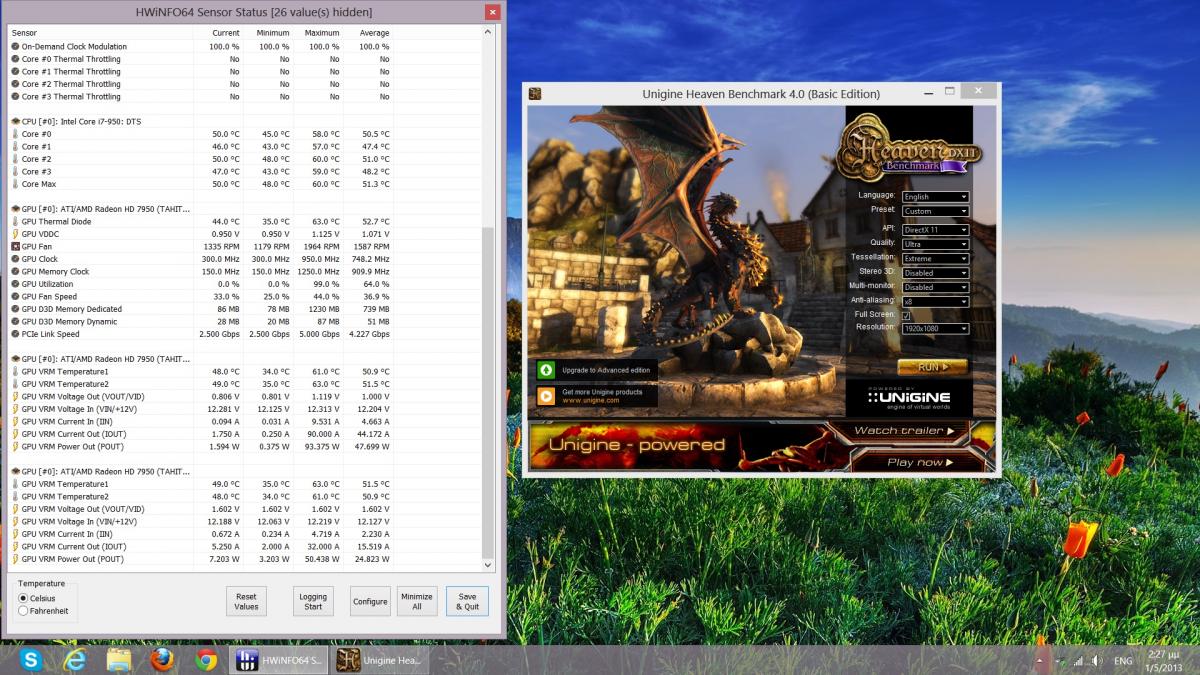Click Save & Quit button

click(x=467, y=601)
